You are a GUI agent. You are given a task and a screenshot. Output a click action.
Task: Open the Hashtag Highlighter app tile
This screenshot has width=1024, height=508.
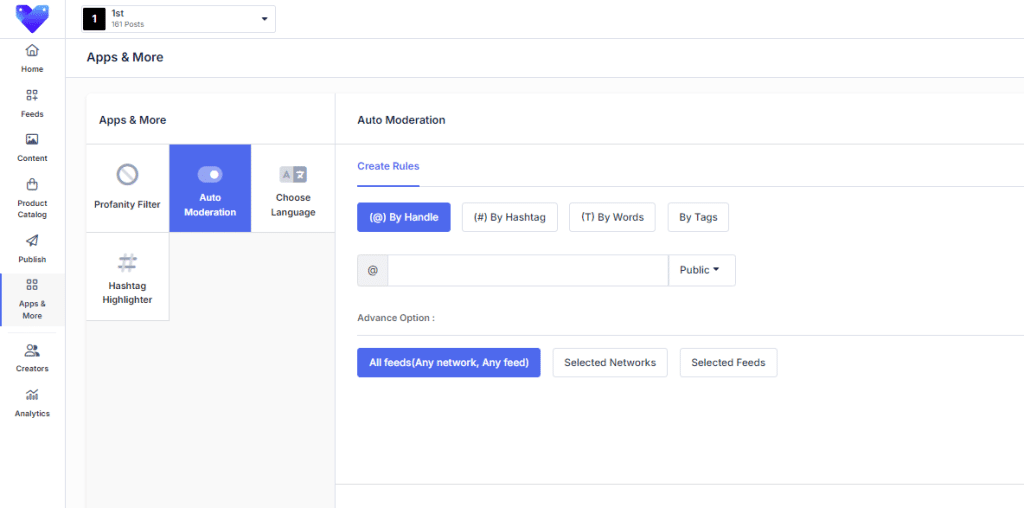pos(127,277)
